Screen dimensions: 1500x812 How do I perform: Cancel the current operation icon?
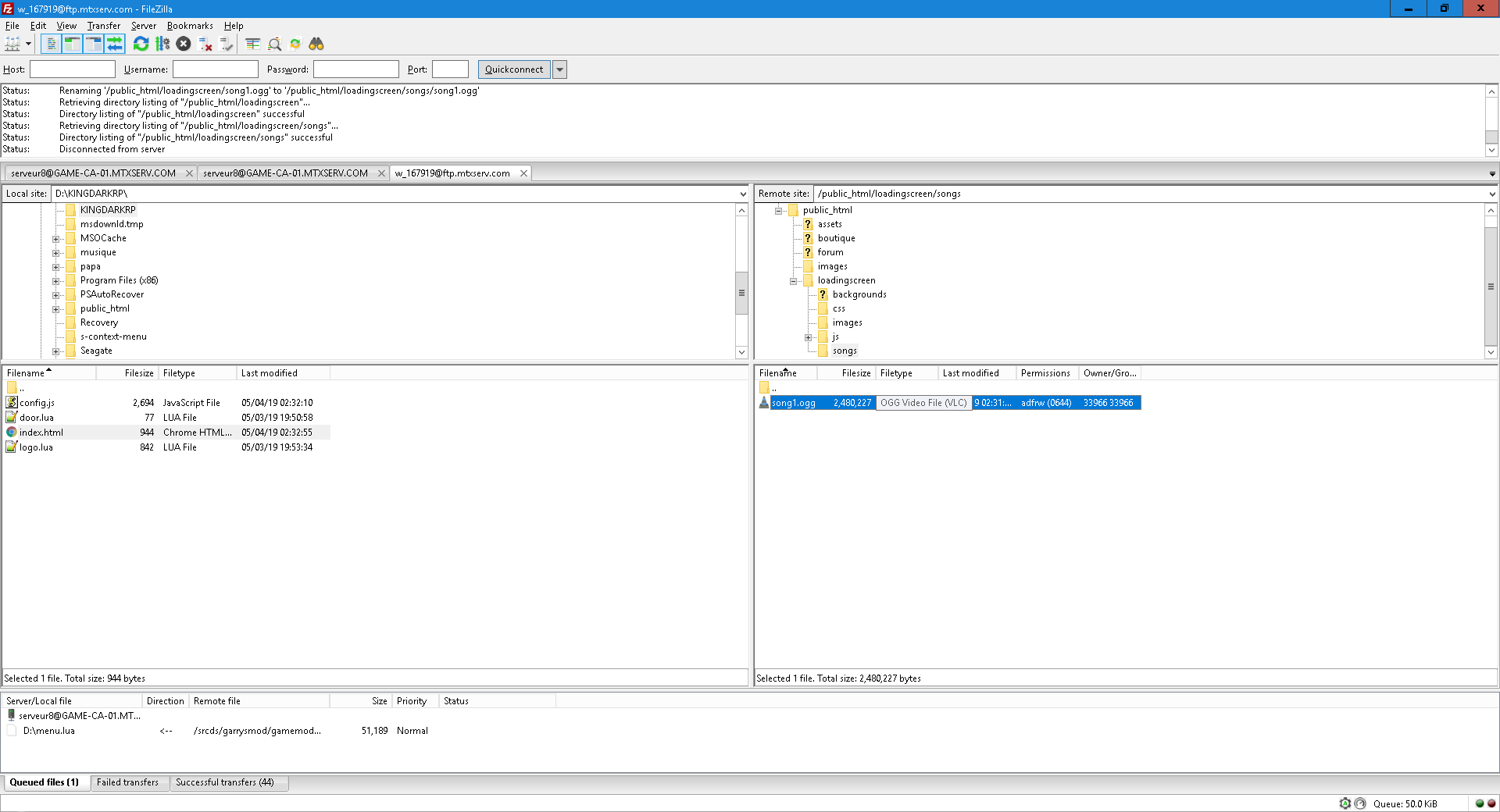(184, 44)
